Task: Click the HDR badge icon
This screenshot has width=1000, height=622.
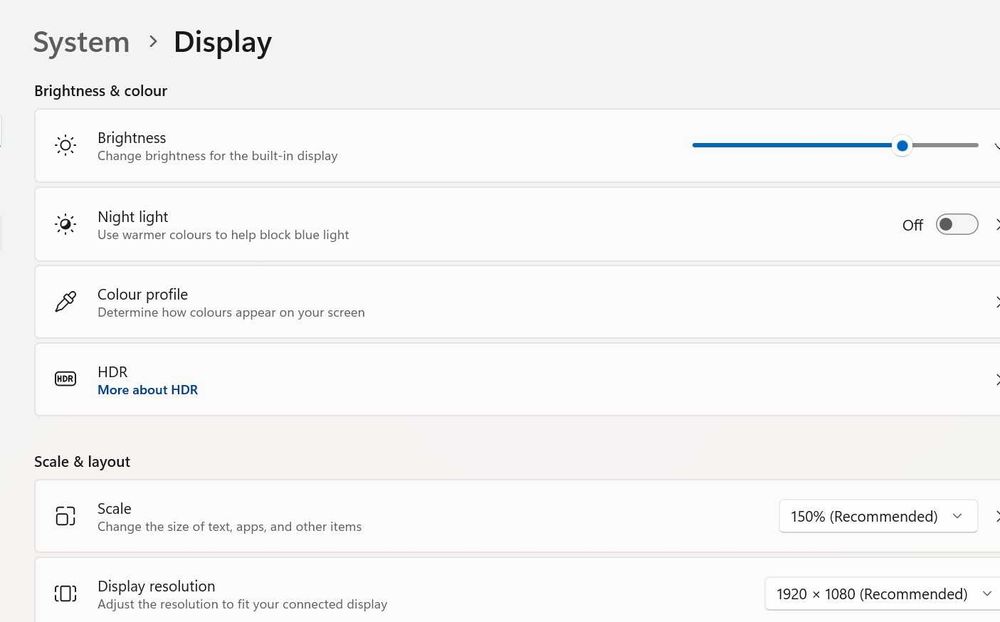Action: tap(65, 379)
